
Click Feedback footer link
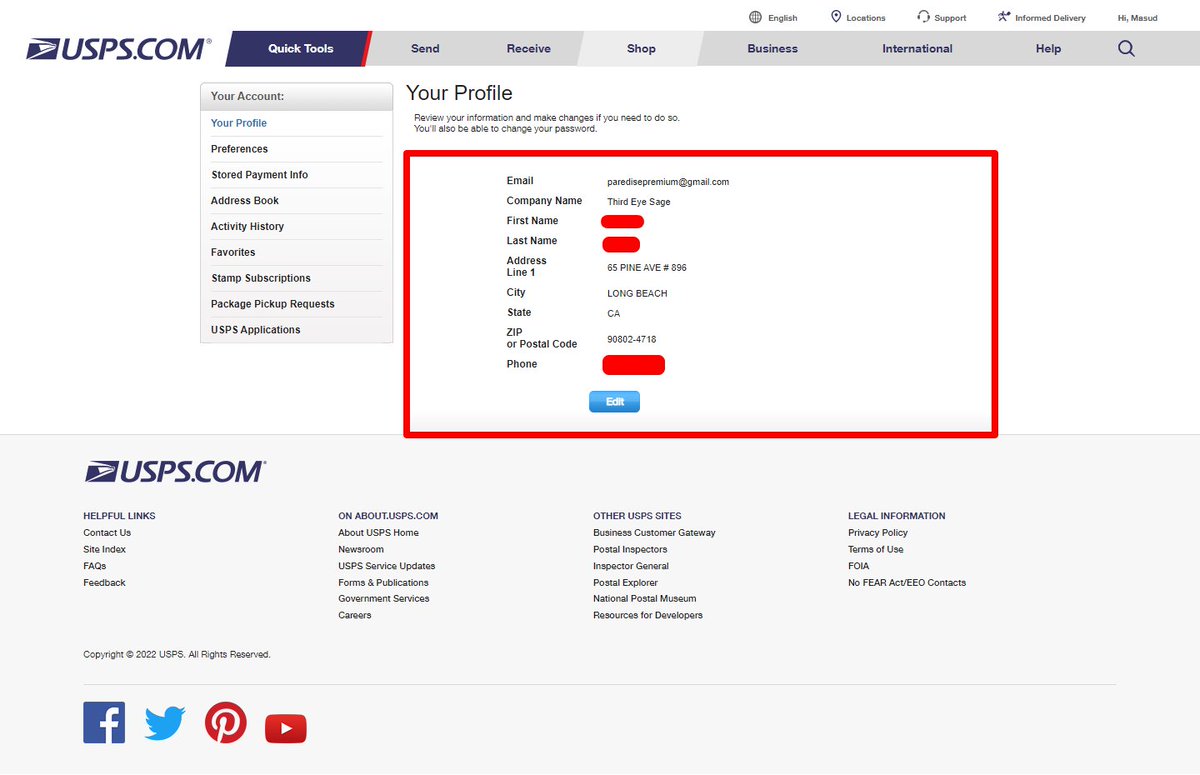coord(104,583)
